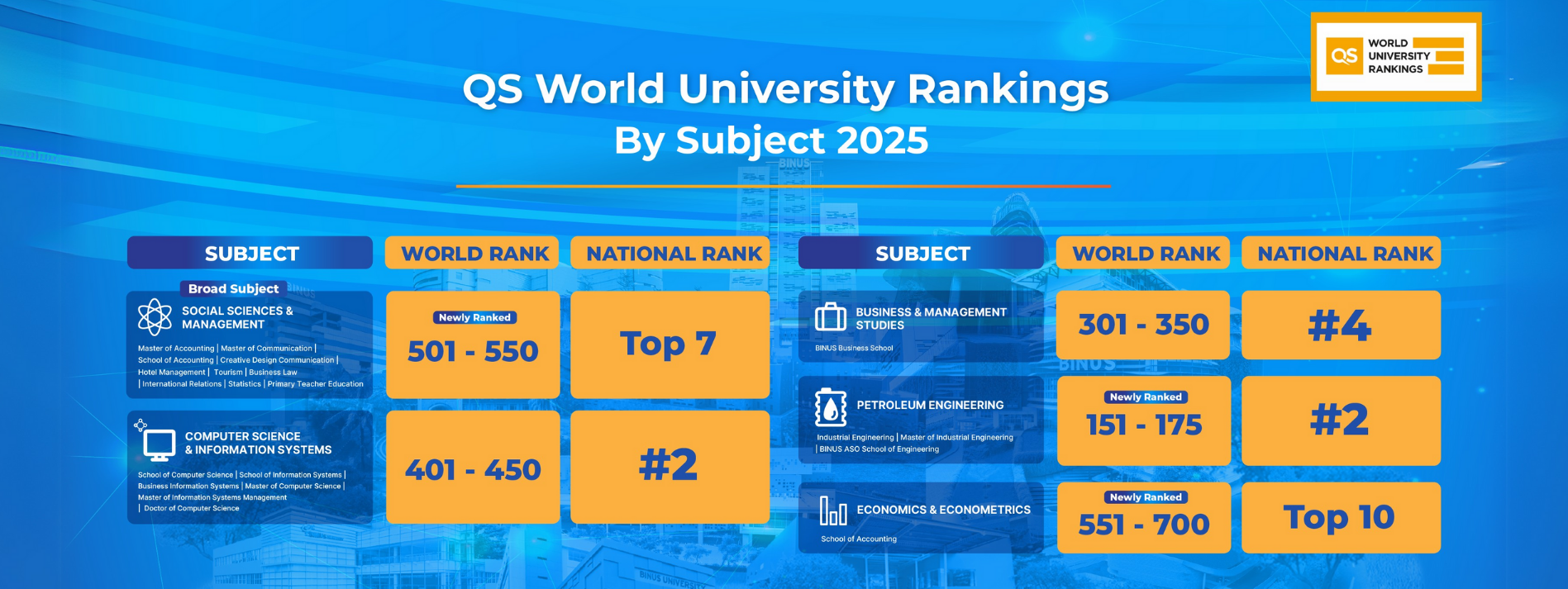The height and width of the screenshot is (589, 1568).
Task: Click the Creative Design Communication text
Action: pyautogui.click(x=277, y=360)
